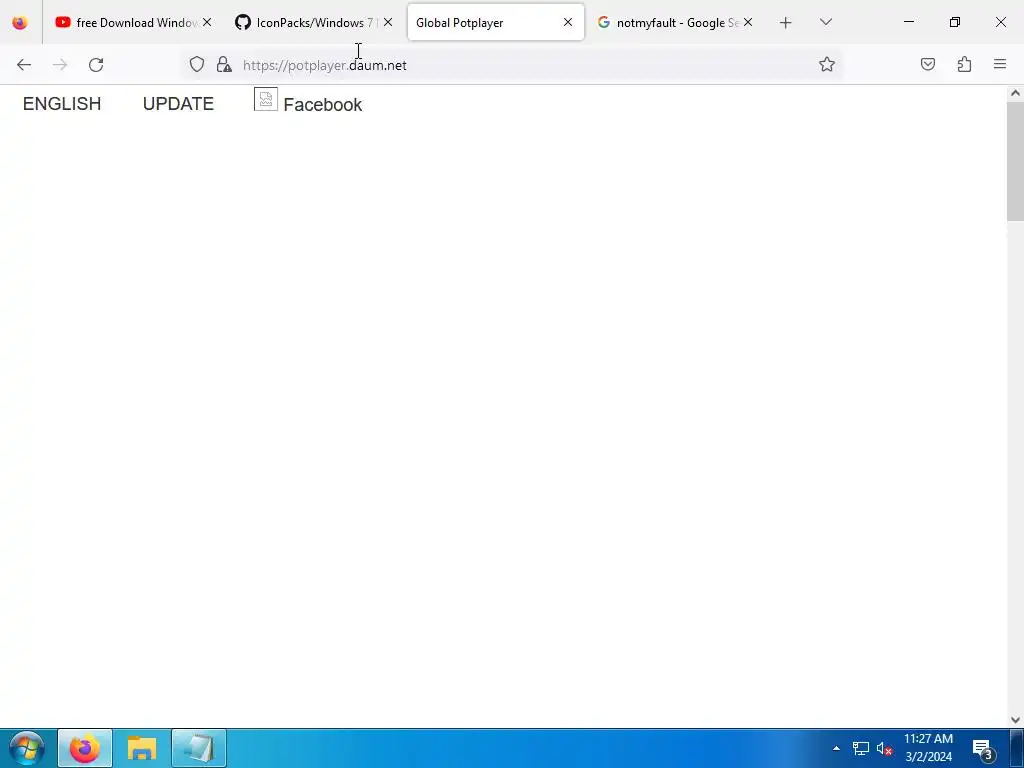Close the notmyfault Google tab
Viewport: 1024px width, 768px height.
tap(748, 23)
